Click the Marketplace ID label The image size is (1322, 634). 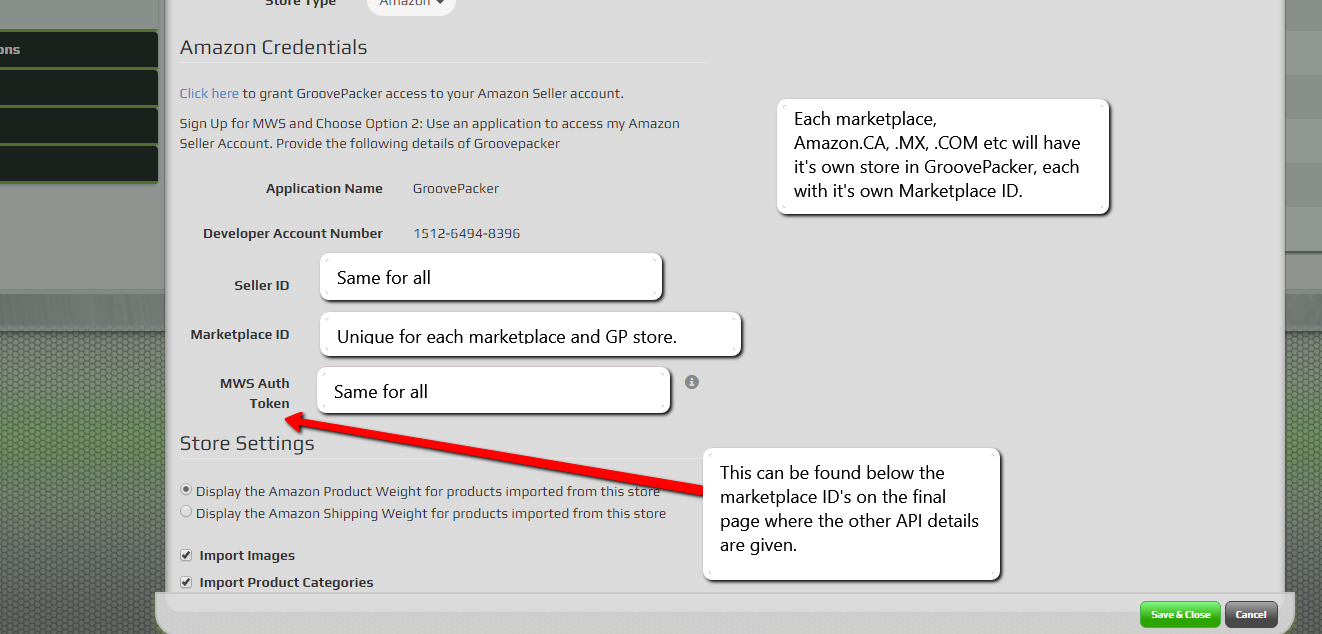click(x=240, y=334)
